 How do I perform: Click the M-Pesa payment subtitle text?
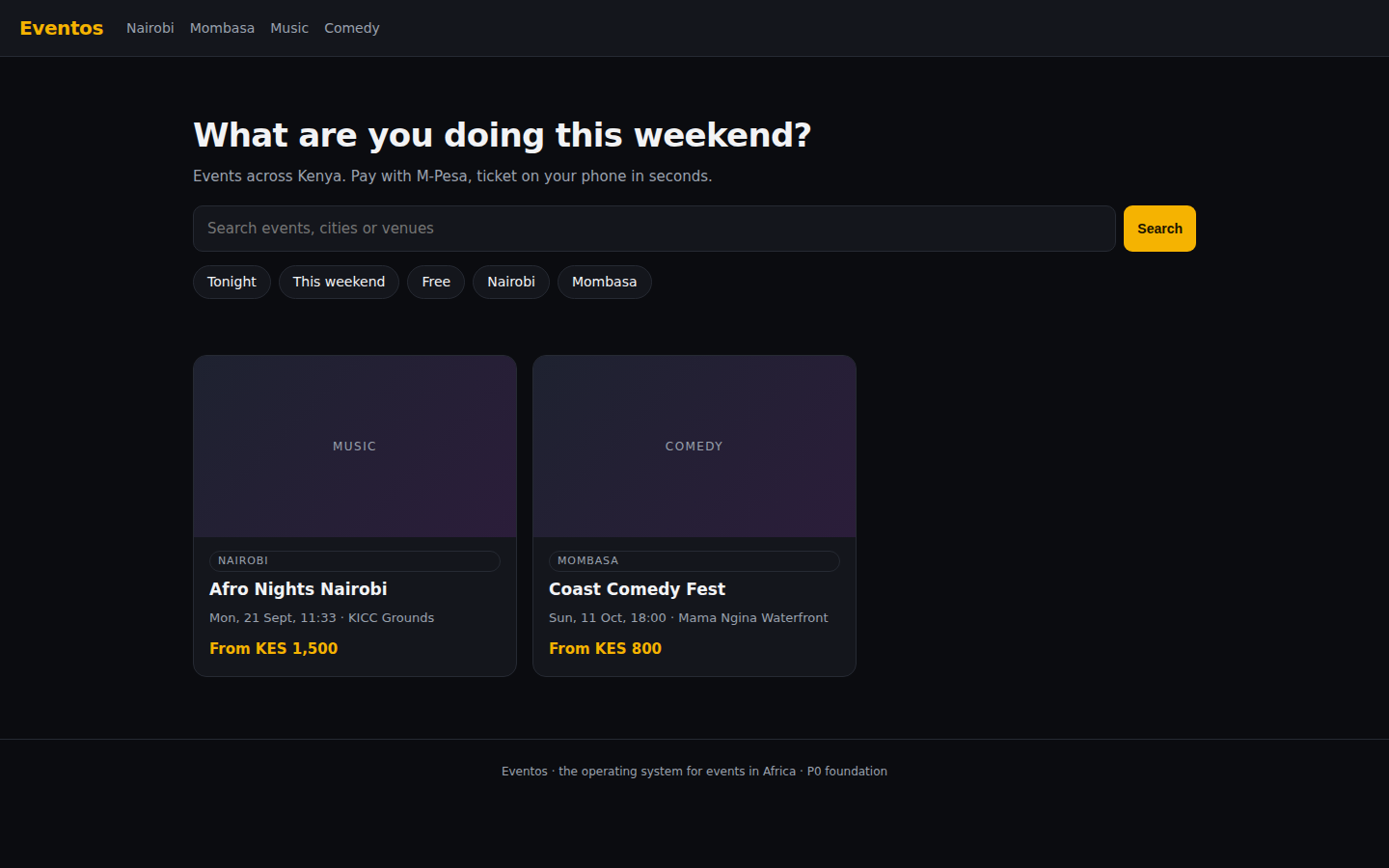452,176
